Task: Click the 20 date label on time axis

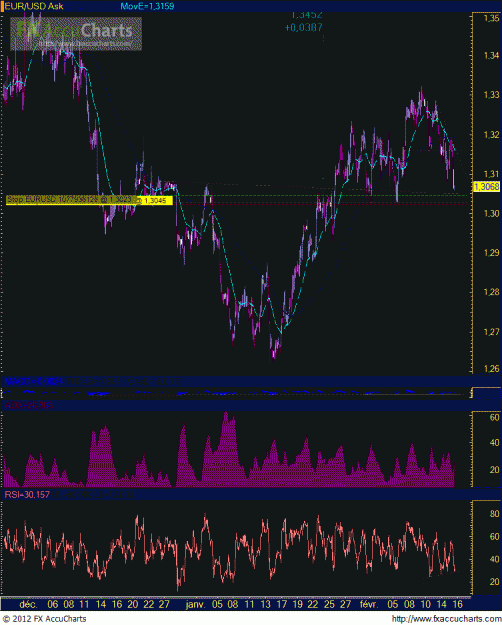Action: (x=132, y=604)
